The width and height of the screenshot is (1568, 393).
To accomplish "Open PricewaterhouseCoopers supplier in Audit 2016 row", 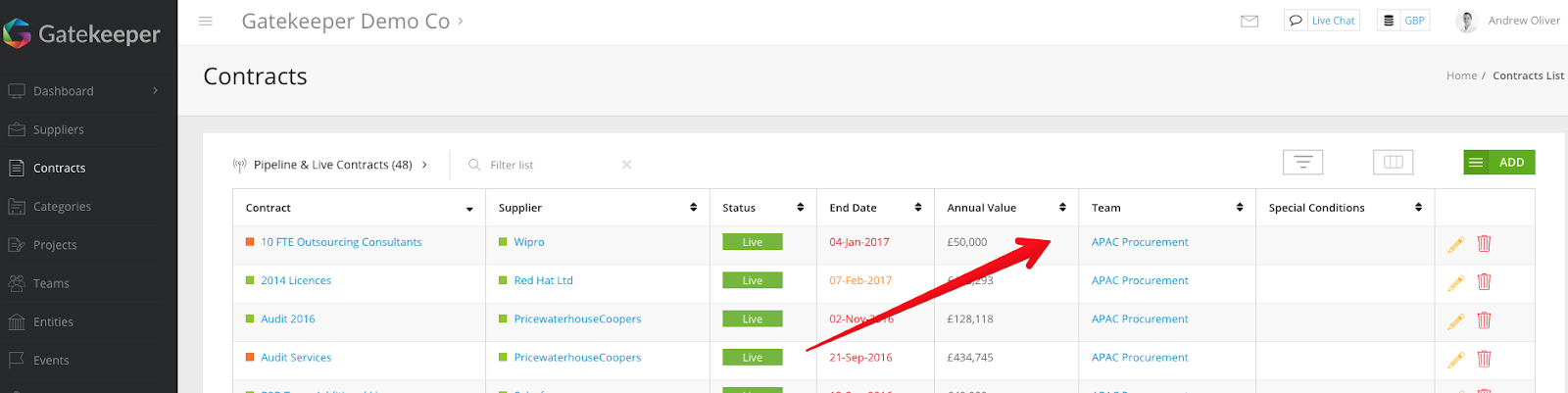I will point(577,319).
